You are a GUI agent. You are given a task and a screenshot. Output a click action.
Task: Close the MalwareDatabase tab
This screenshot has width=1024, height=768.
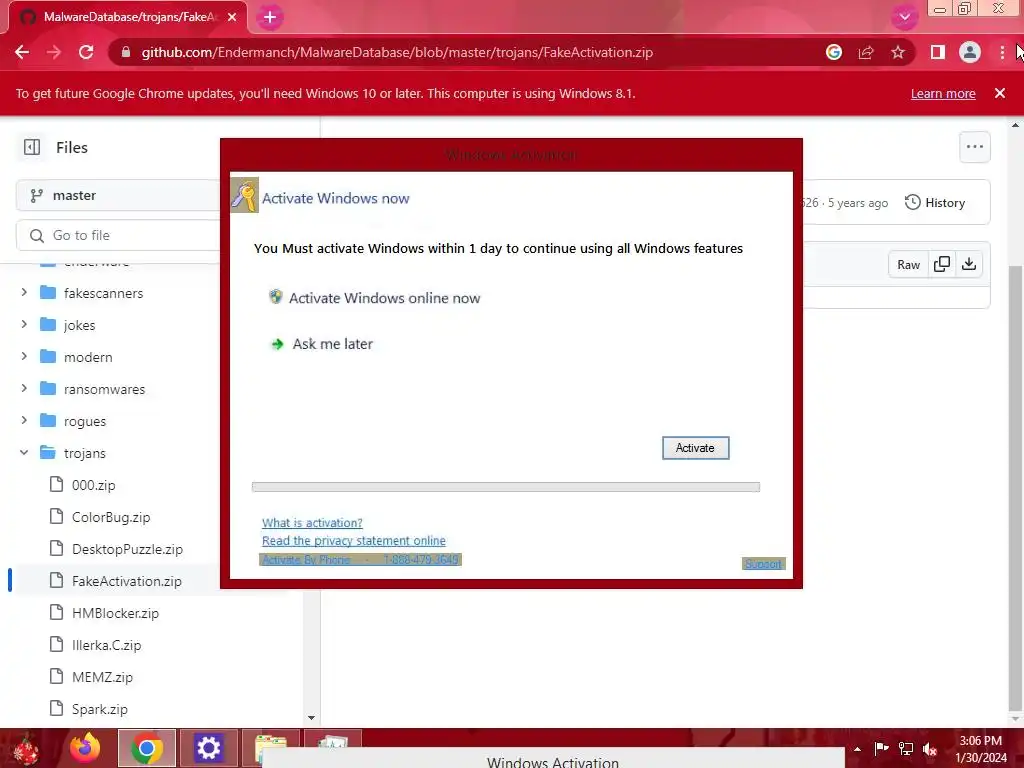click(232, 17)
